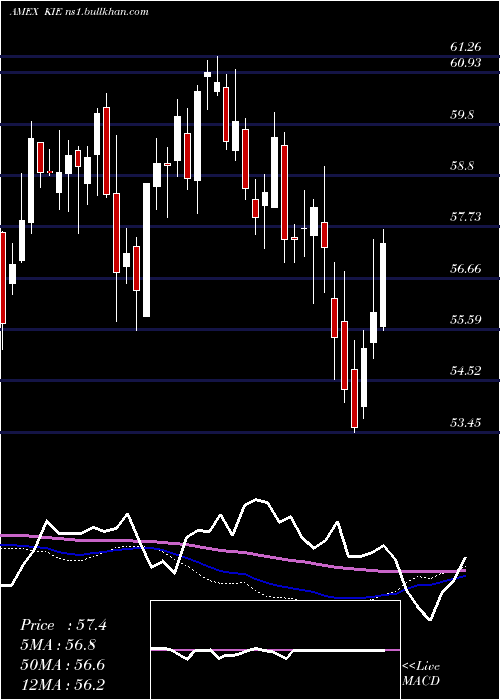Screen dimensions: 500x700
Task: Click the 5MA : 56.8 readout
Action: click(59, 645)
